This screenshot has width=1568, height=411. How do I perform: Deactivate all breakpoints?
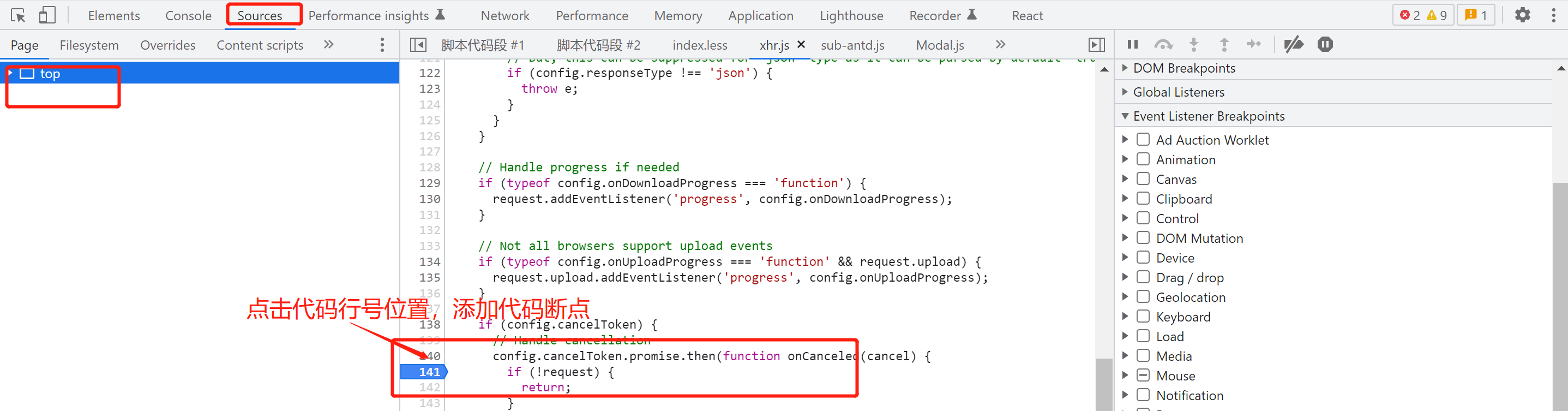(1294, 44)
